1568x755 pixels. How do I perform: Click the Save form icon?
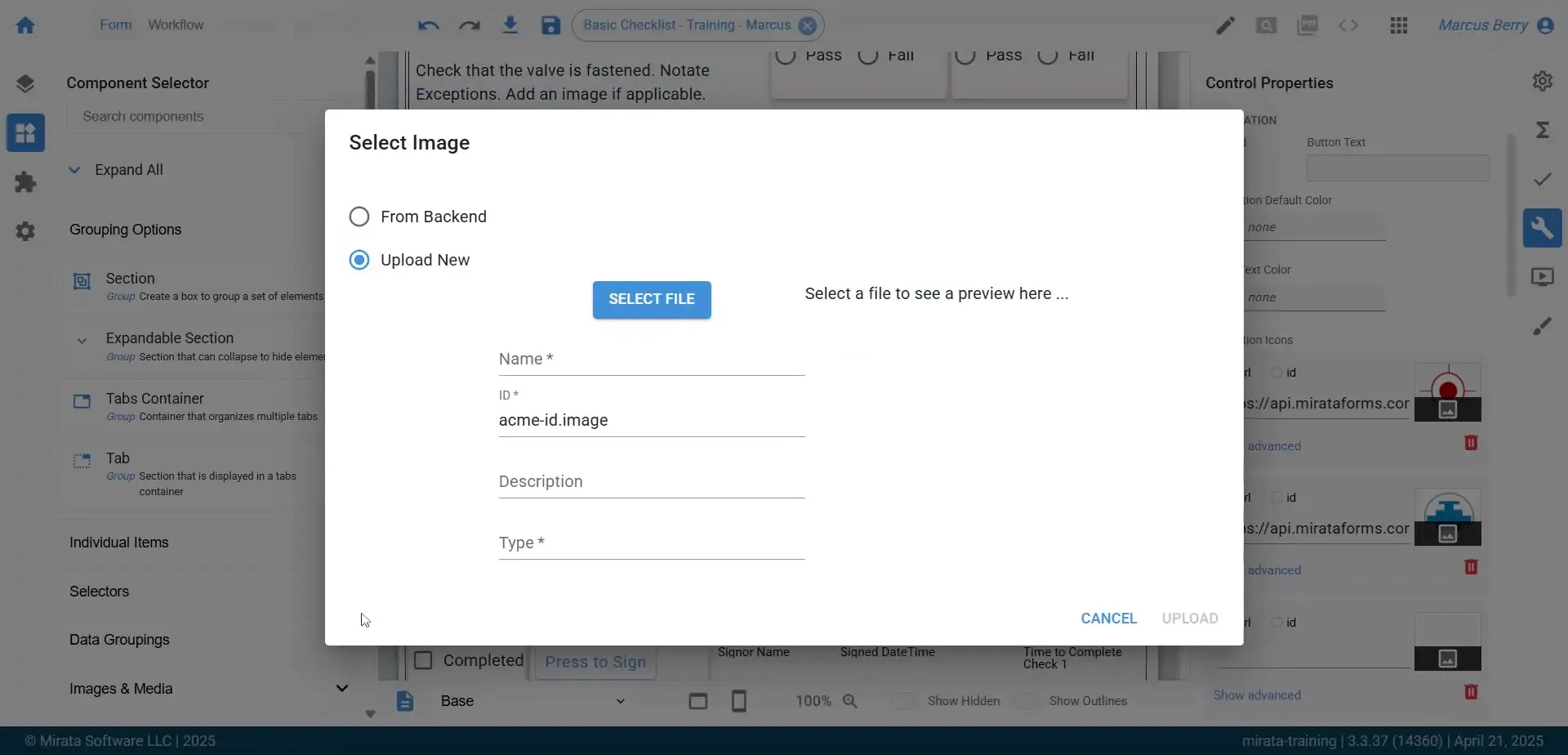click(550, 25)
